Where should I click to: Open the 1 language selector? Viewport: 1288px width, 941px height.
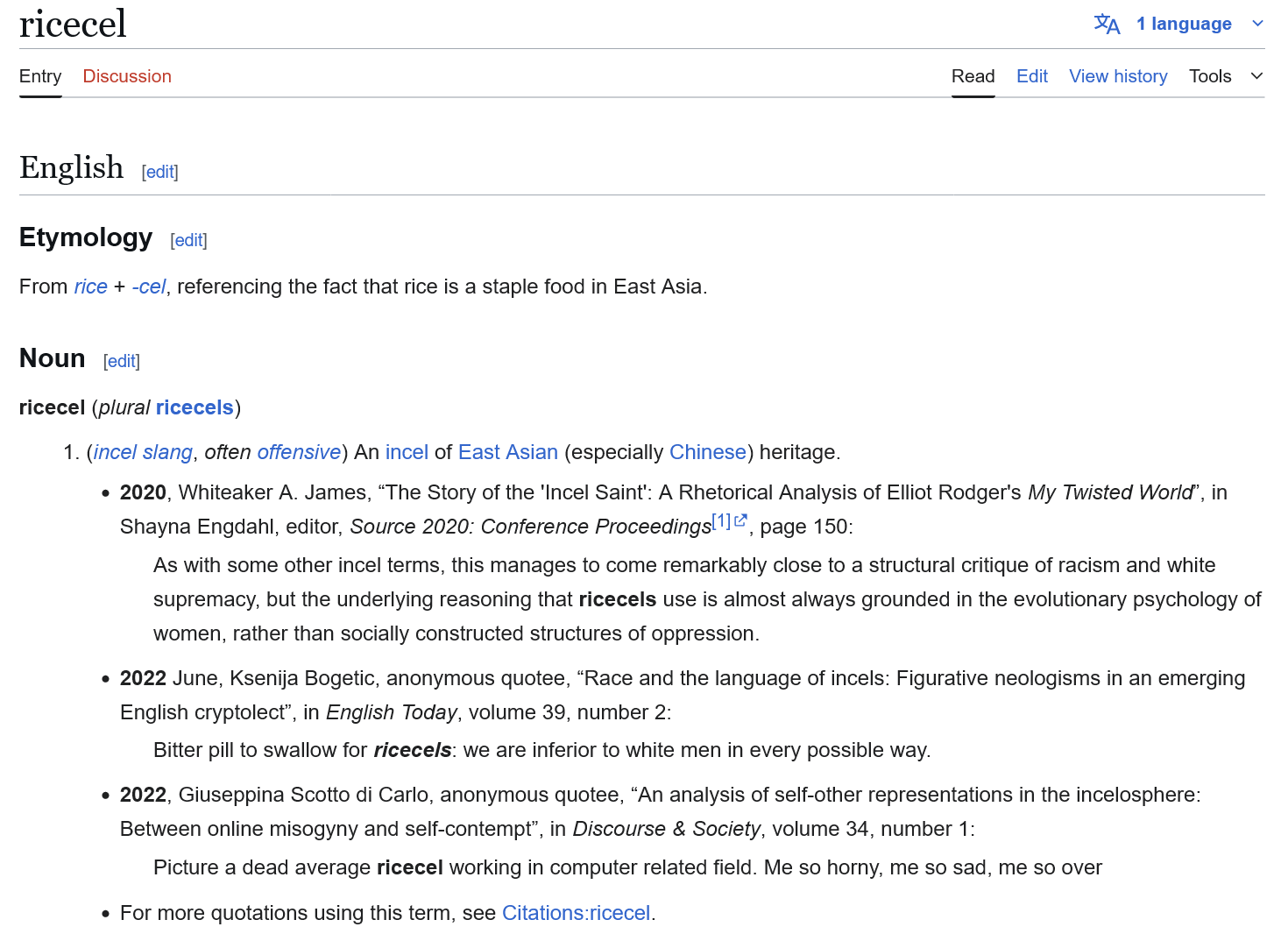click(1184, 24)
